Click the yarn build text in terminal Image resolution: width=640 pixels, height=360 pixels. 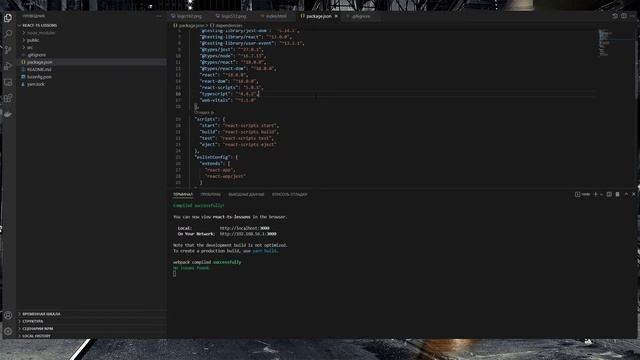(264, 251)
